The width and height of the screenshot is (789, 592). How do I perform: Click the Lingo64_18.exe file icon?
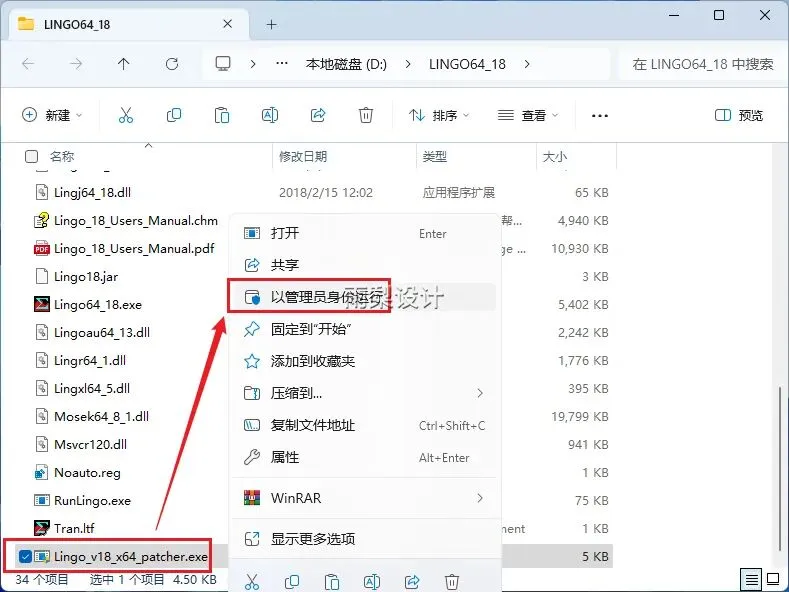click(42, 304)
